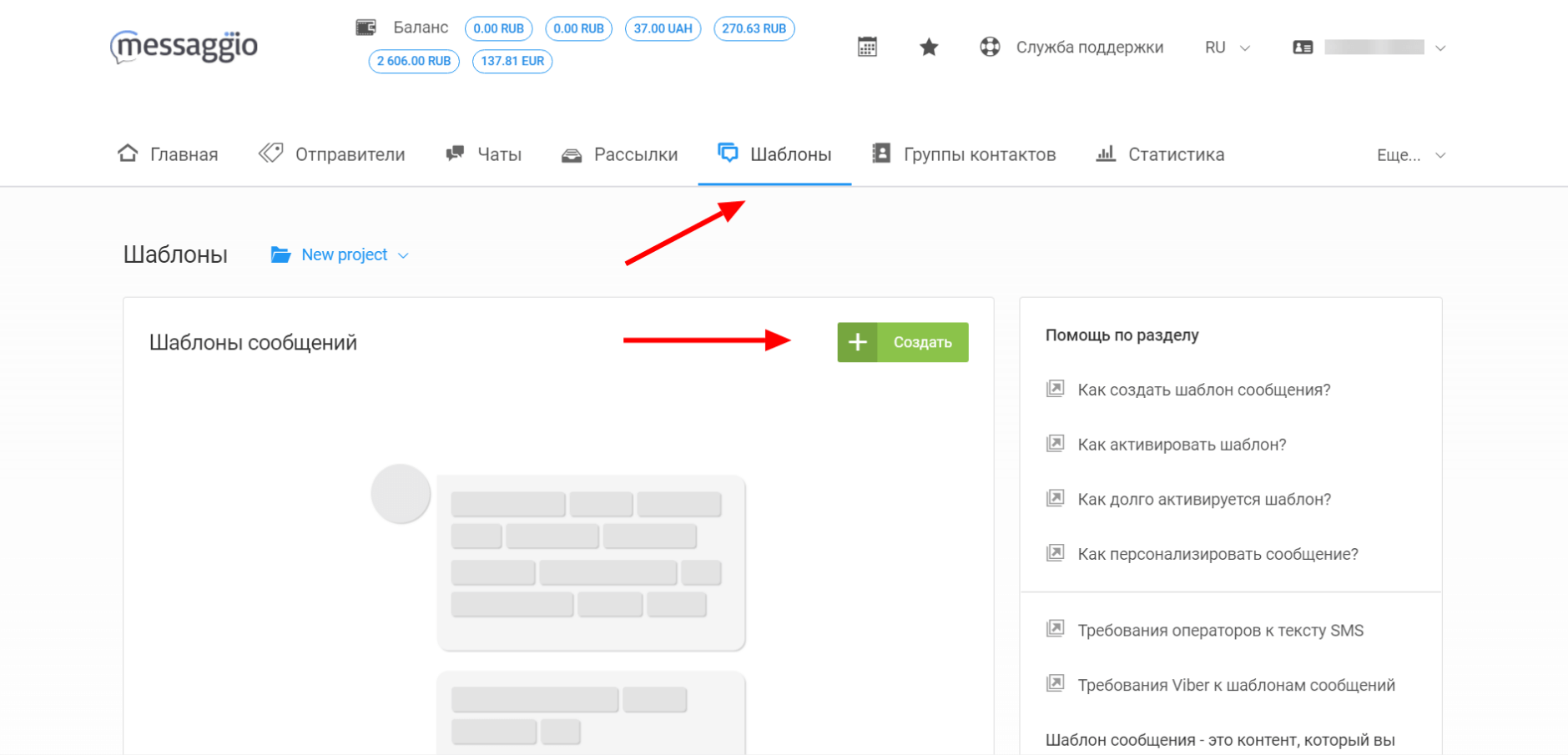Click external link icon for Как персонализировать сообщение
Screen dimensions: 1568x755
[1056, 553]
